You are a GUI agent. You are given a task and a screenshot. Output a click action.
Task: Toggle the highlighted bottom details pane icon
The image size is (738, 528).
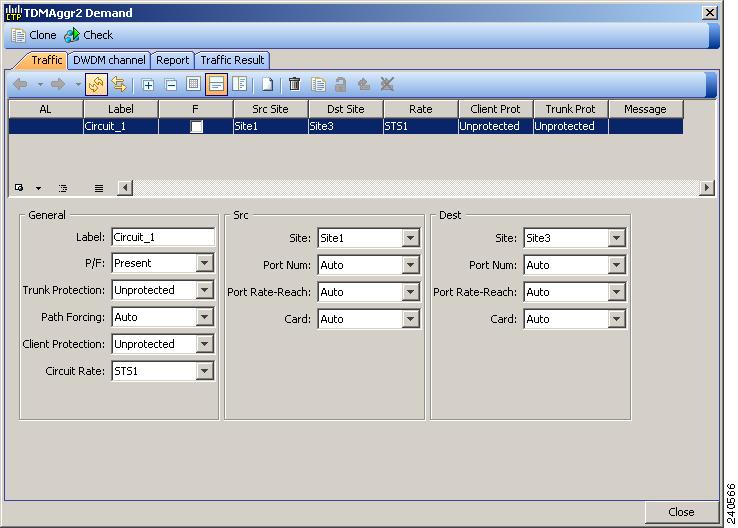[x=217, y=85]
